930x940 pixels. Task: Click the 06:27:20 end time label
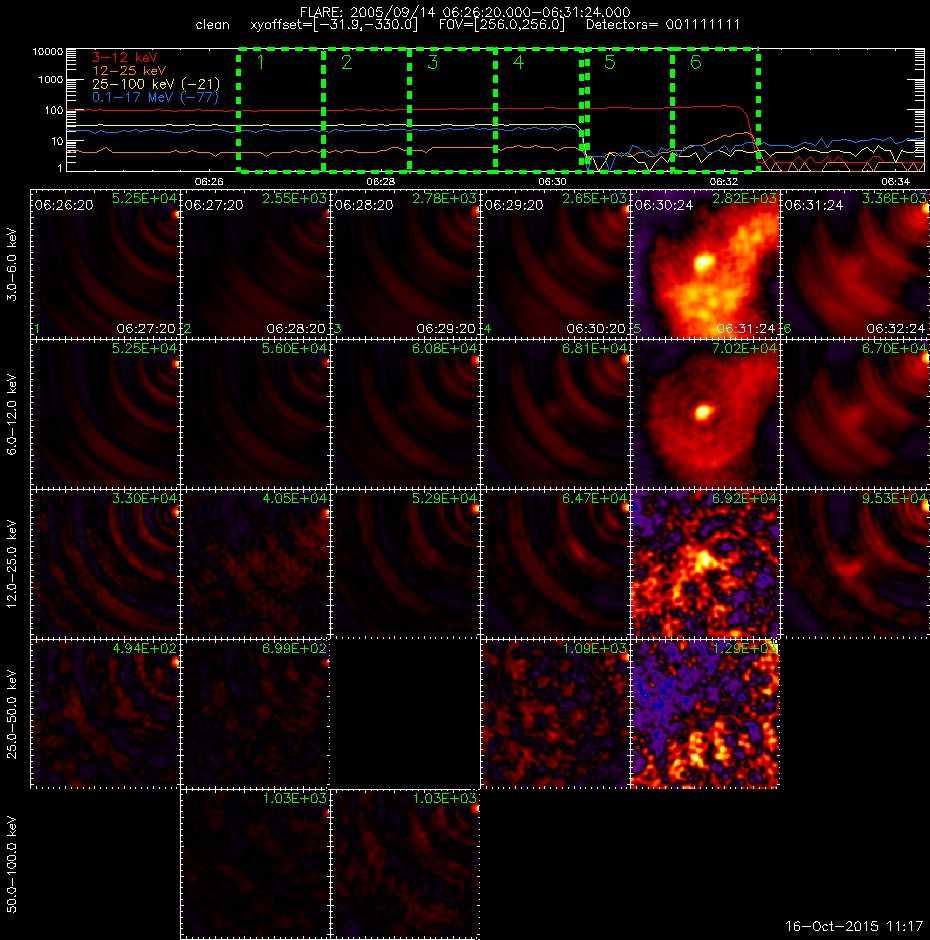click(146, 329)
